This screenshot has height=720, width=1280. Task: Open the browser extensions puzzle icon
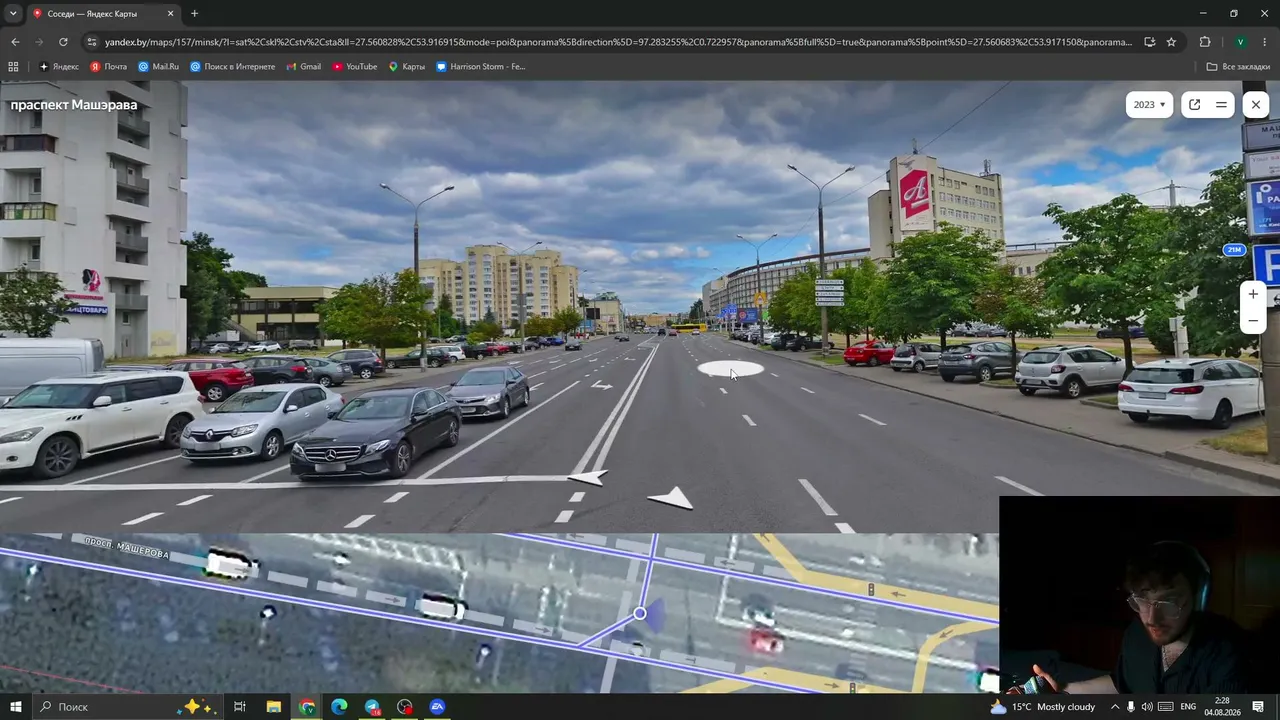point(1205,42)
